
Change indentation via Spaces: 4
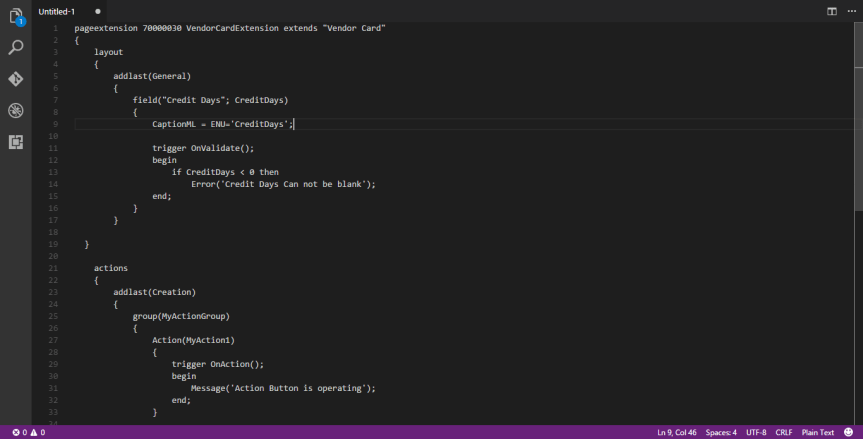(x=721, y=432)
